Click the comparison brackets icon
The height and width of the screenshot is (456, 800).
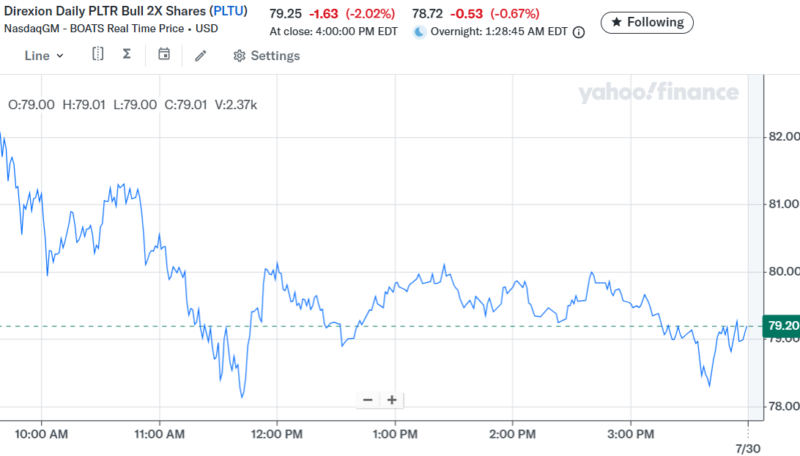point(97,55)
